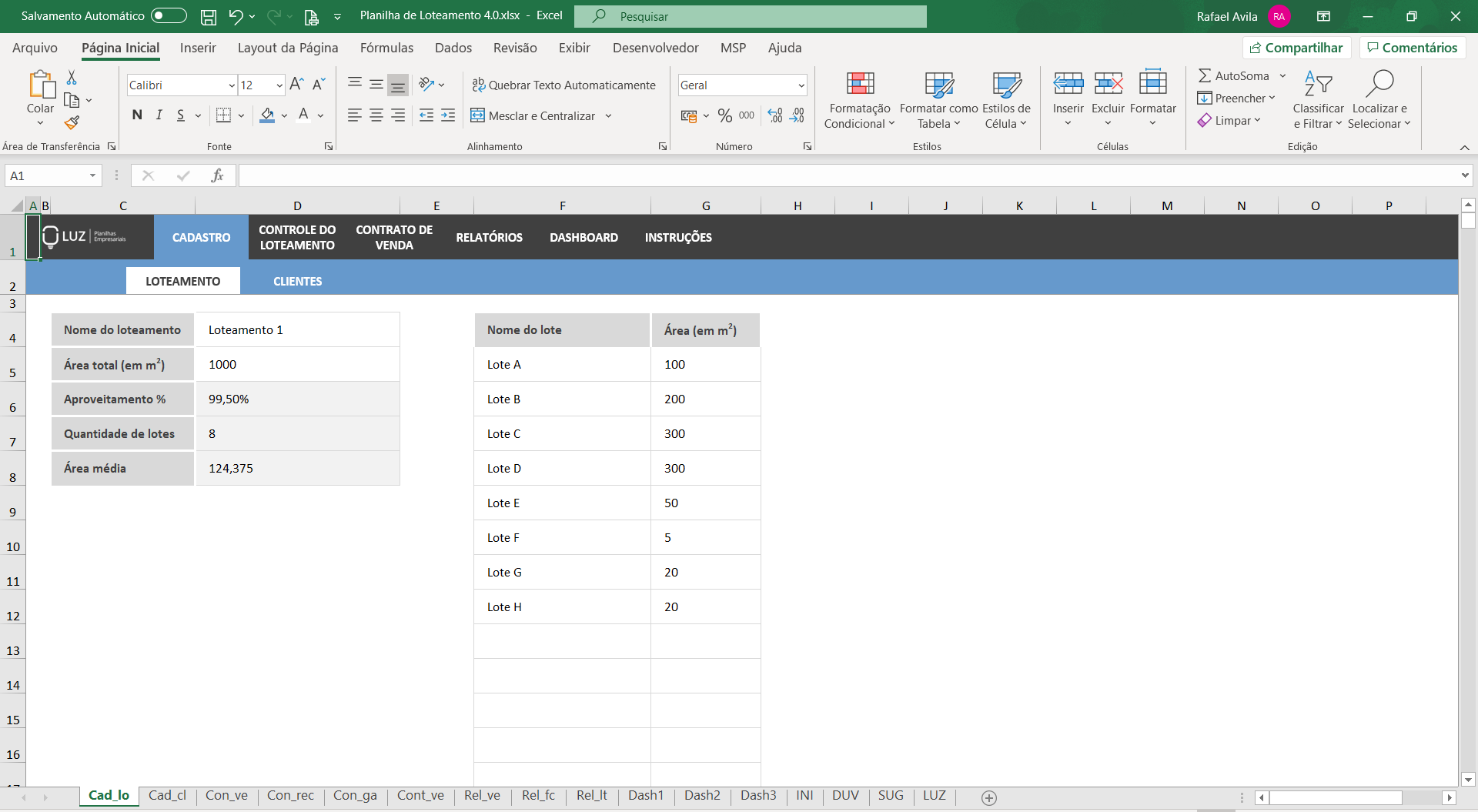Click the Increase Font Size icon

click(x=296, y=85)
